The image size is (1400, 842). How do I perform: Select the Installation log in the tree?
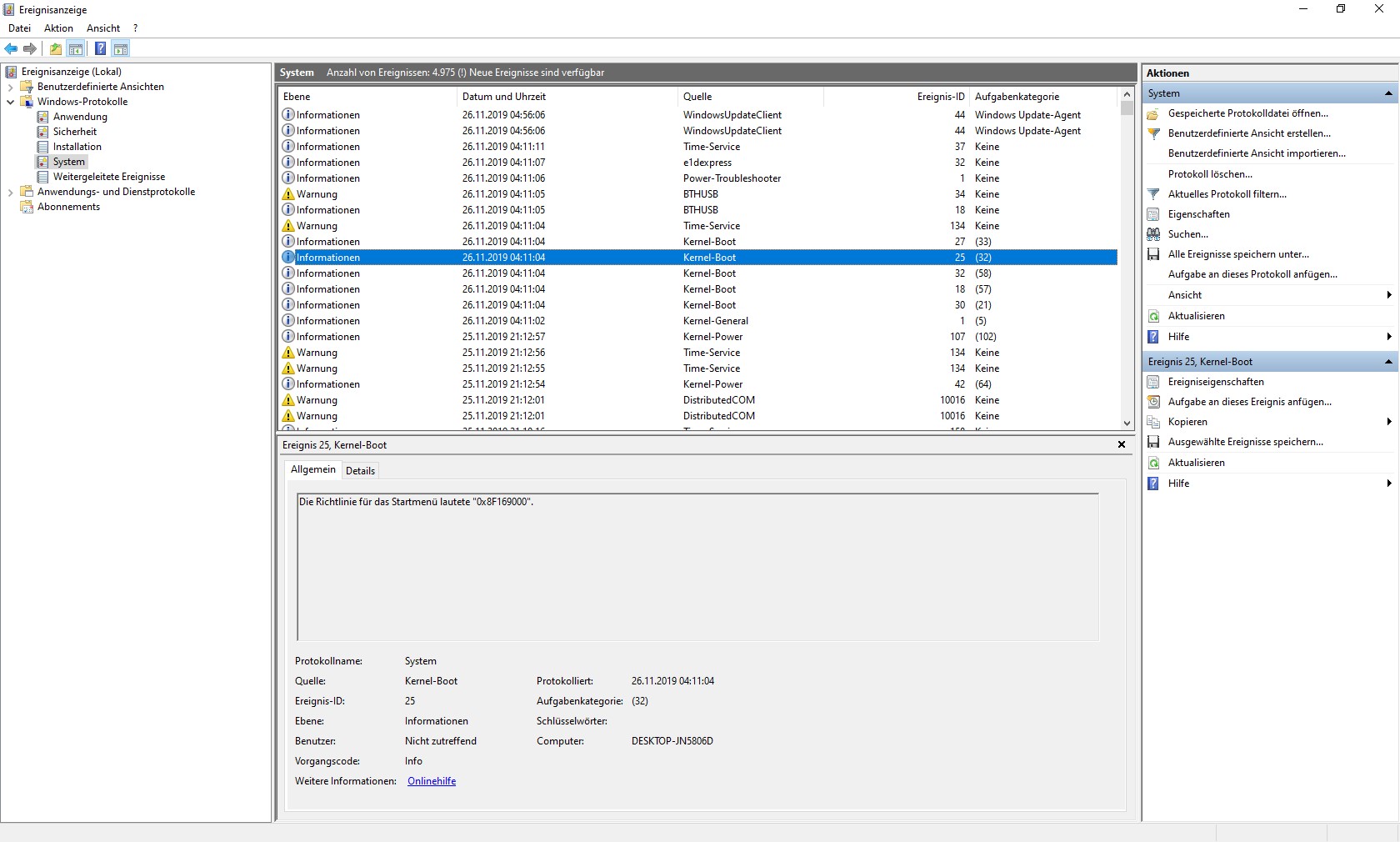point(77,147)
